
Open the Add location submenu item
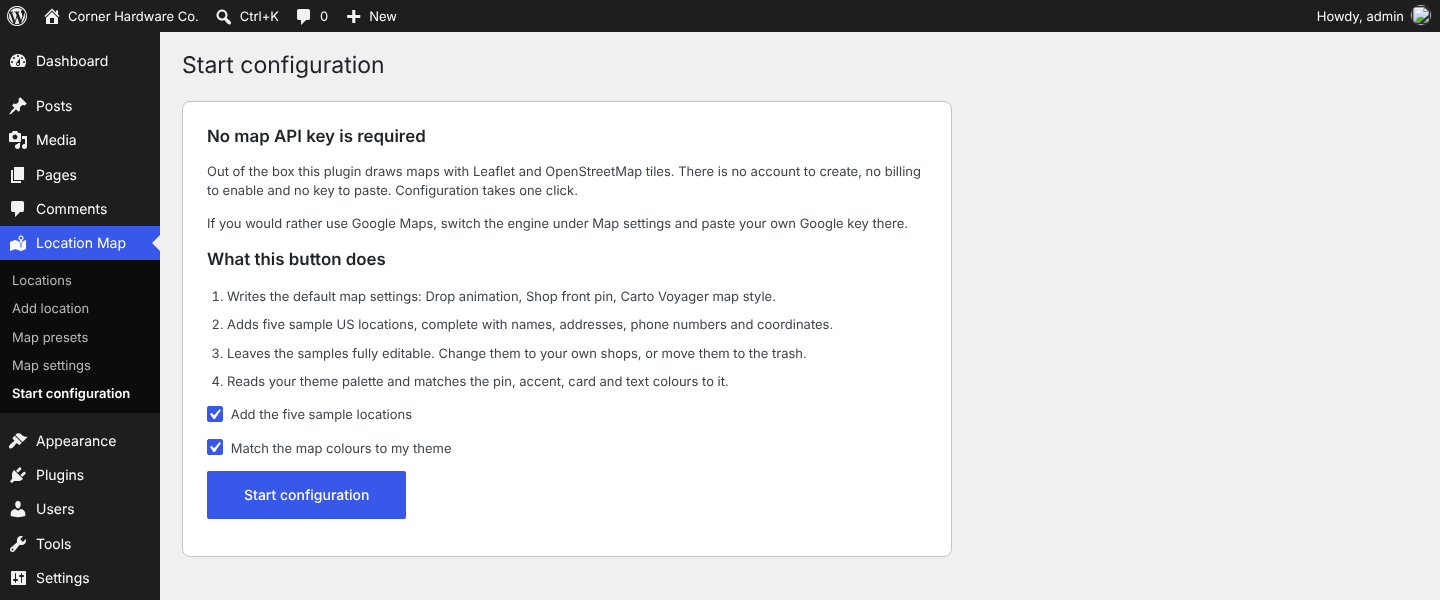pyautogui.click(x=50, y=309)
